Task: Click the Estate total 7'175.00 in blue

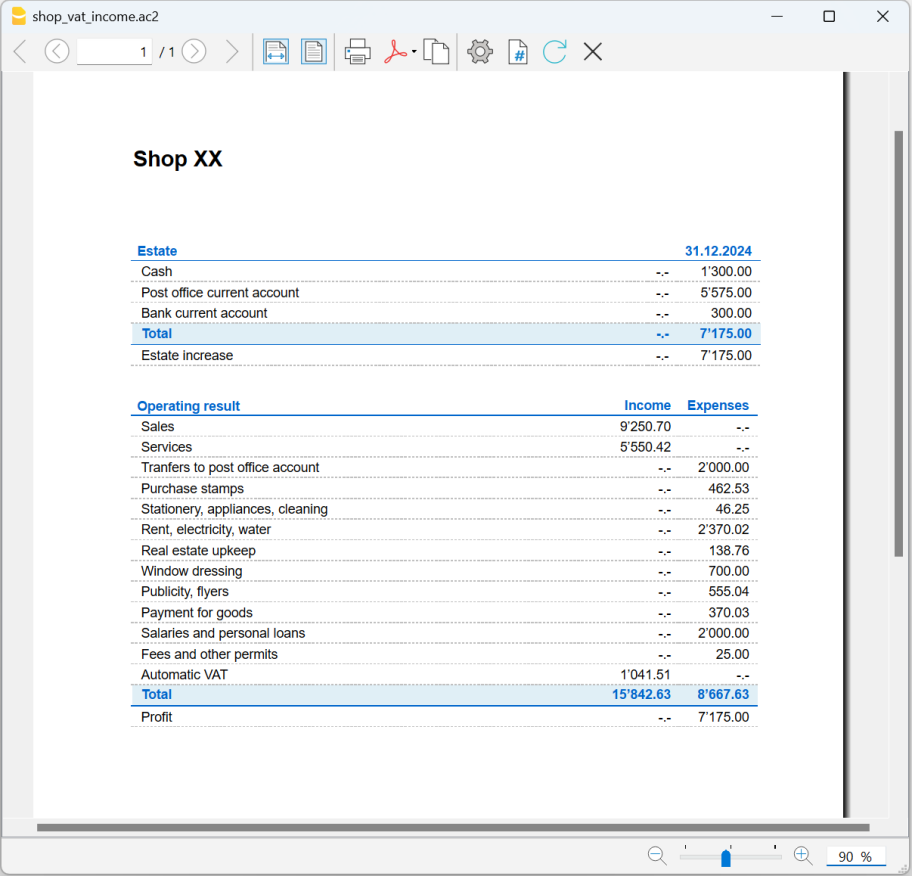Action: (725, 333)
